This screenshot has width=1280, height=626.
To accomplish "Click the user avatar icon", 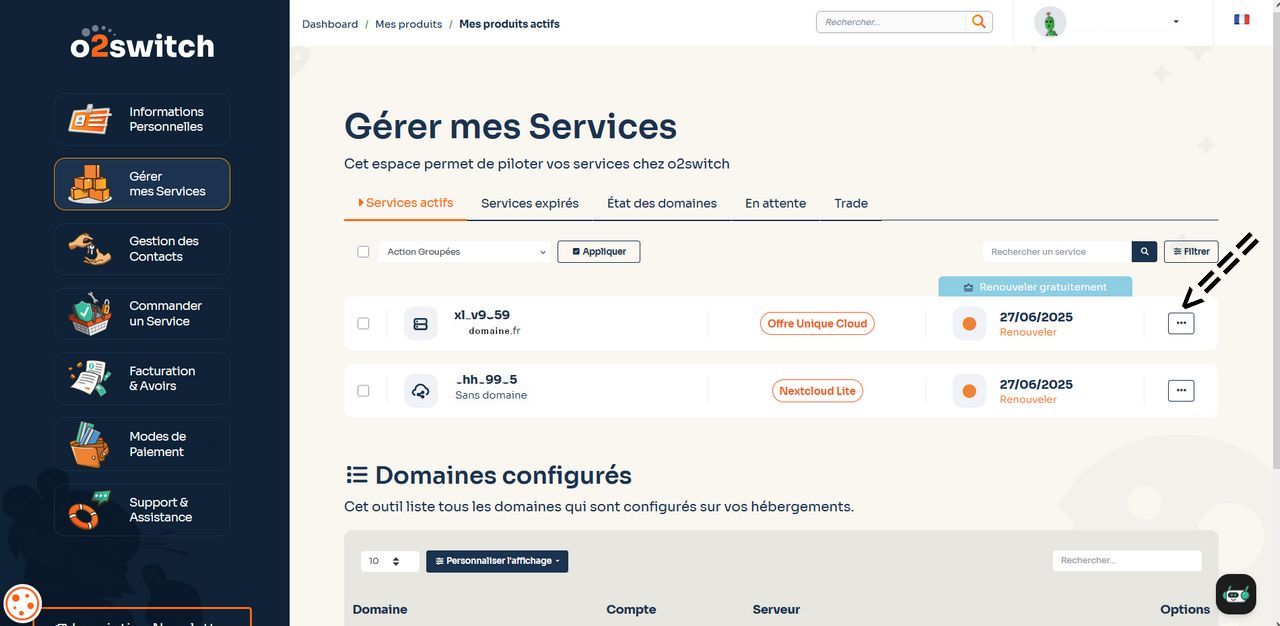I will (x=1049, y=22).
